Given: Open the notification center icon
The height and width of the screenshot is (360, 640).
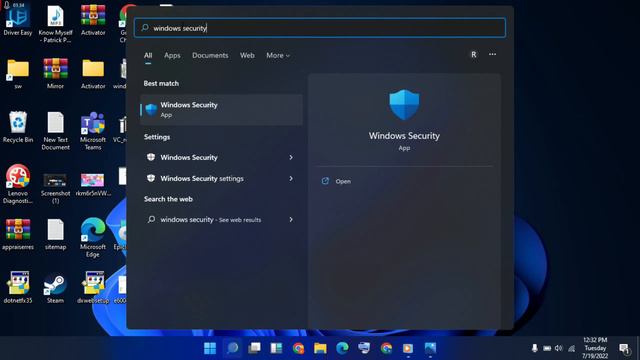Looking at the screenshot, I should pyautogui.click(x=624, y=348).
